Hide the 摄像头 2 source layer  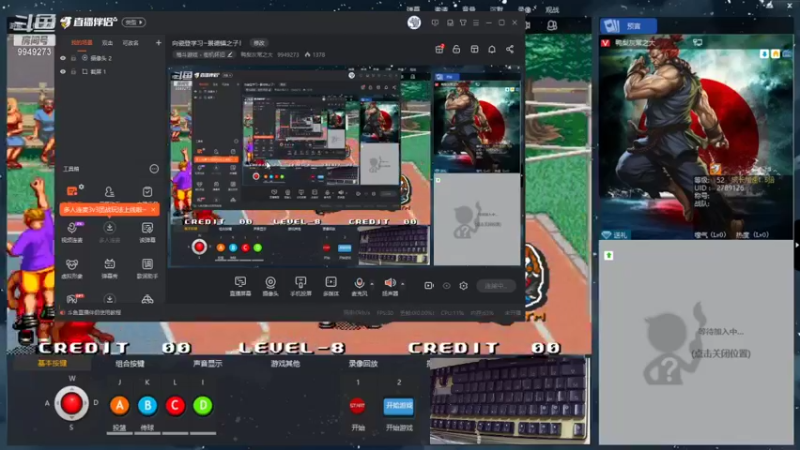[63, 58]
